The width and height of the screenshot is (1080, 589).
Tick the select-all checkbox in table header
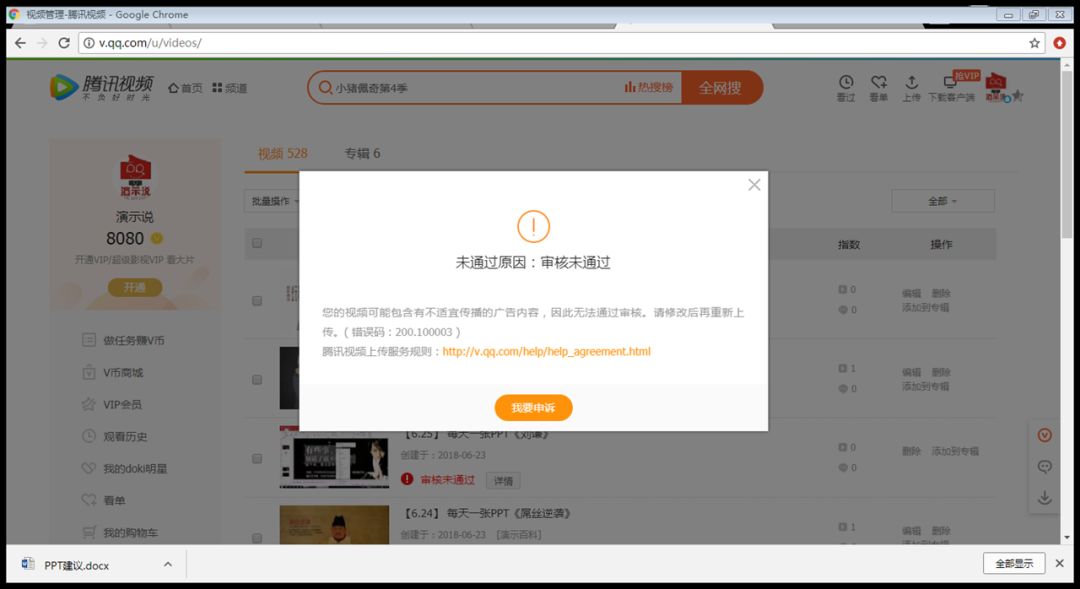coord(257,243)
